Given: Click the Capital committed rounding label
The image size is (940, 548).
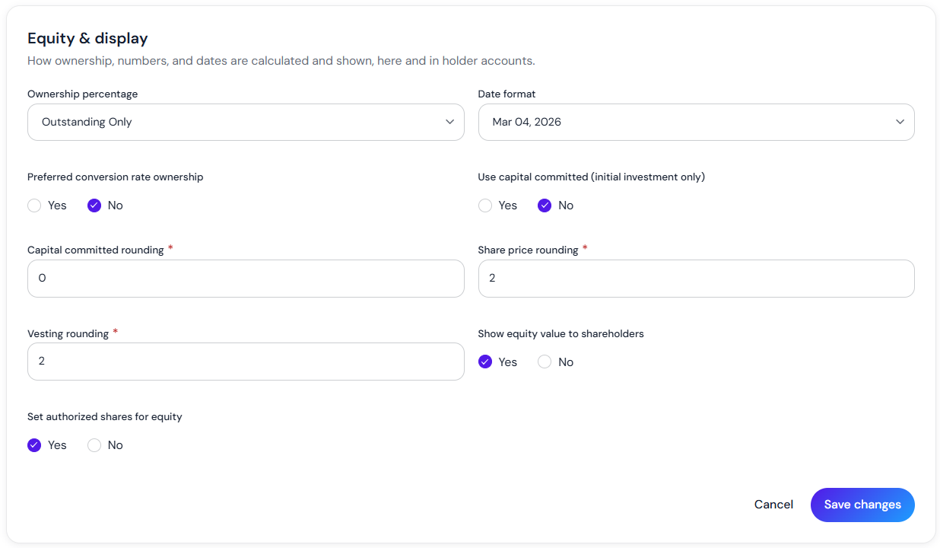Looking at the screenshot, I should click(95, 250).
